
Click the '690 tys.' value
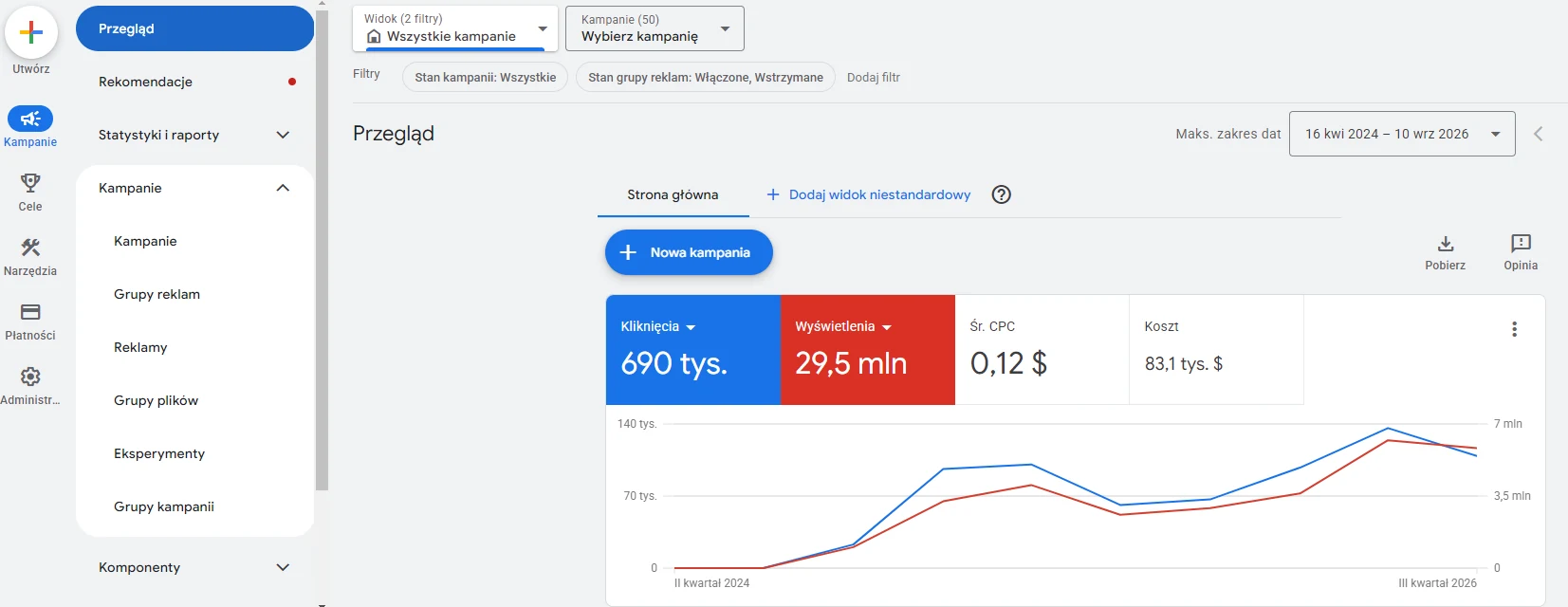coord(674,363)
